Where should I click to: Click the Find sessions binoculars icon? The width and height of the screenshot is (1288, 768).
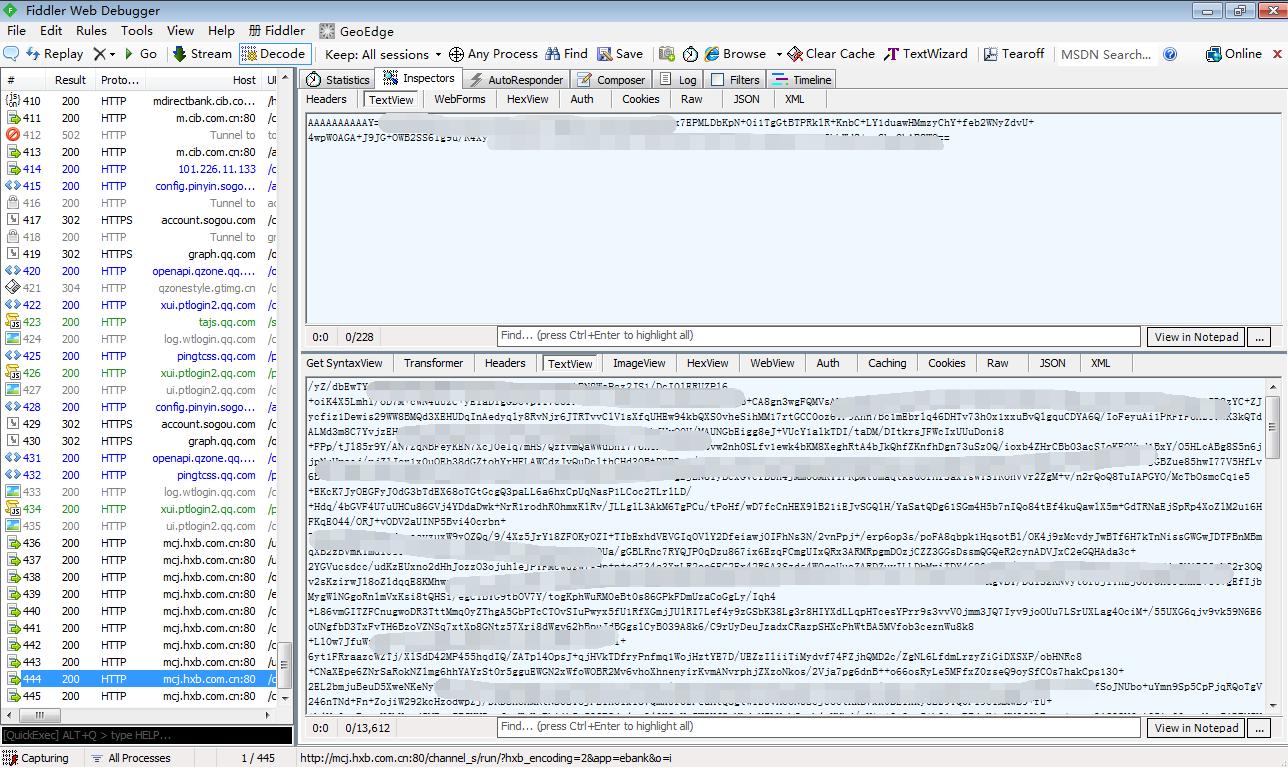point(566,54)
